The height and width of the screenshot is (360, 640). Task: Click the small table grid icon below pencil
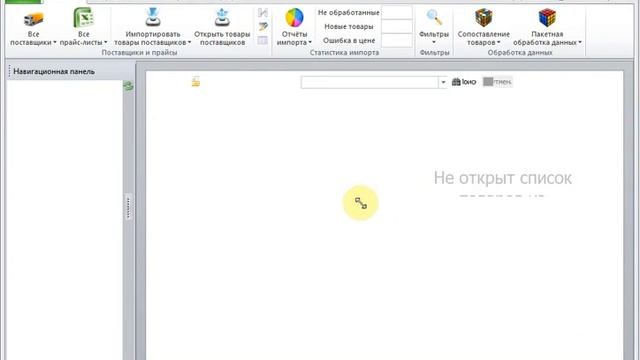point(262,40)
